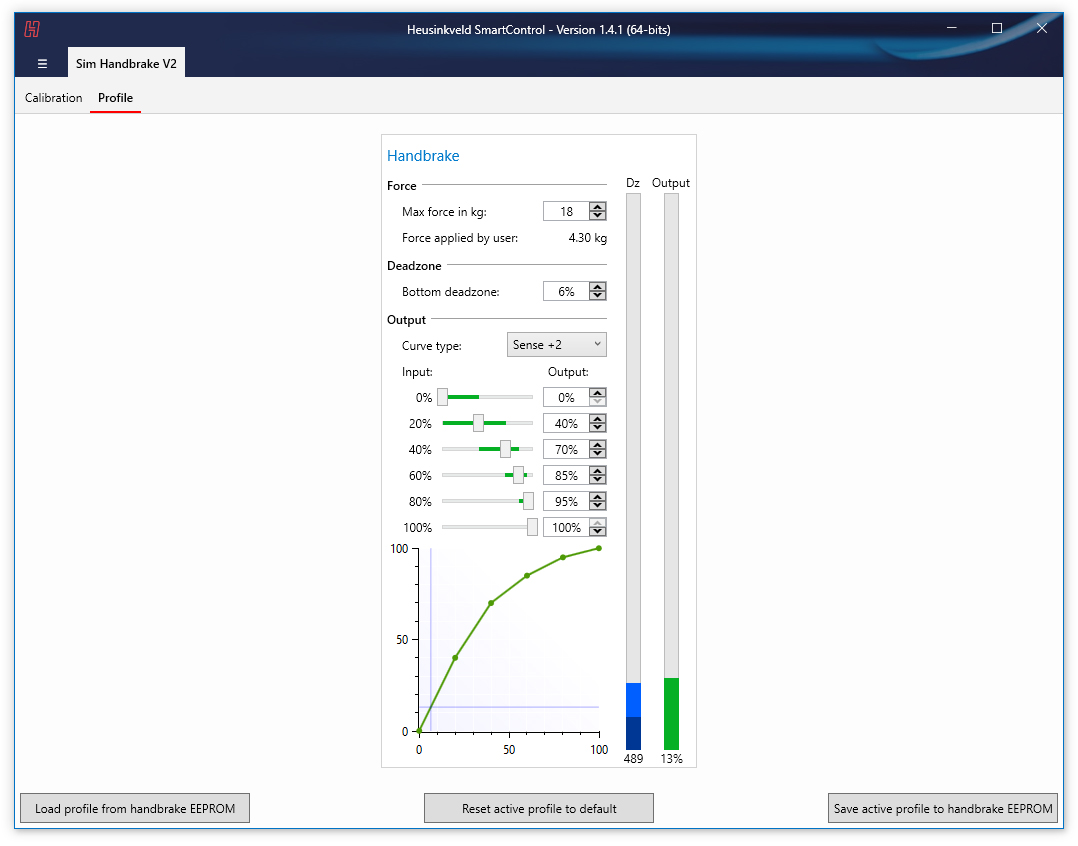1078x846 pixels.
Task: Maximize the SmartControl window
Action: click(997, 28)
